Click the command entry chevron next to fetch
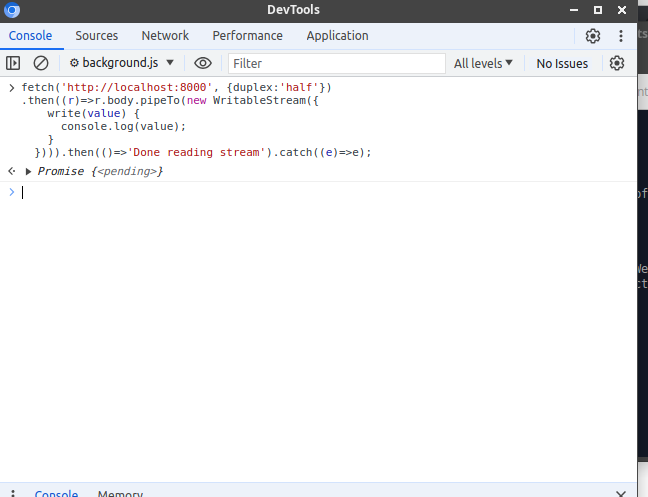This screenshot has height=497, width=648. coord(12,88)
